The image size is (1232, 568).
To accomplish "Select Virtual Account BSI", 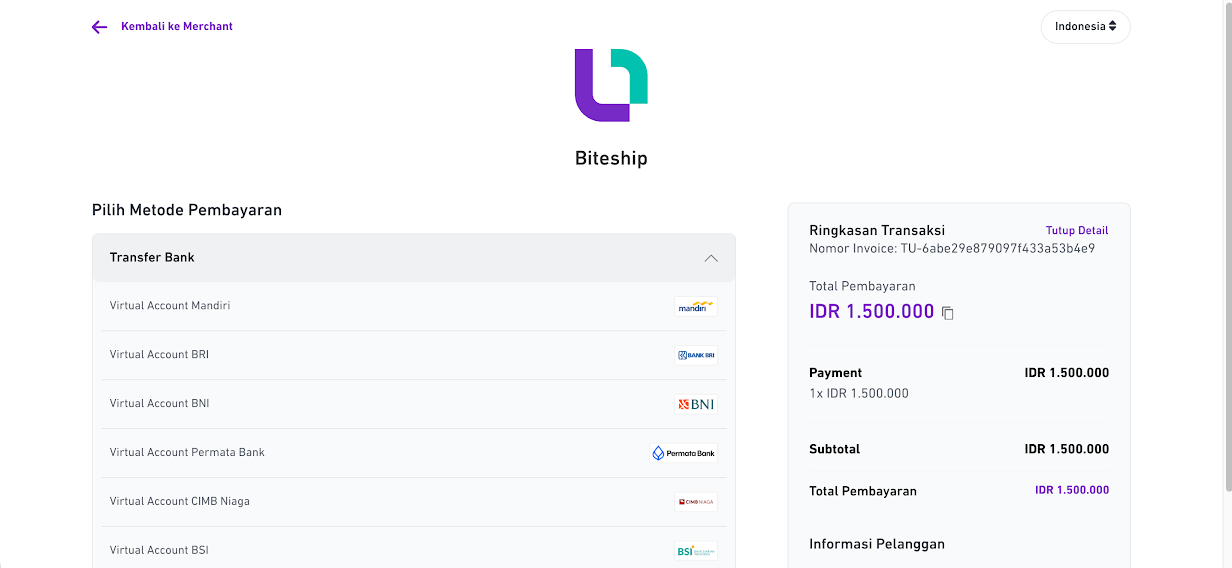I will tap(414, 549).
